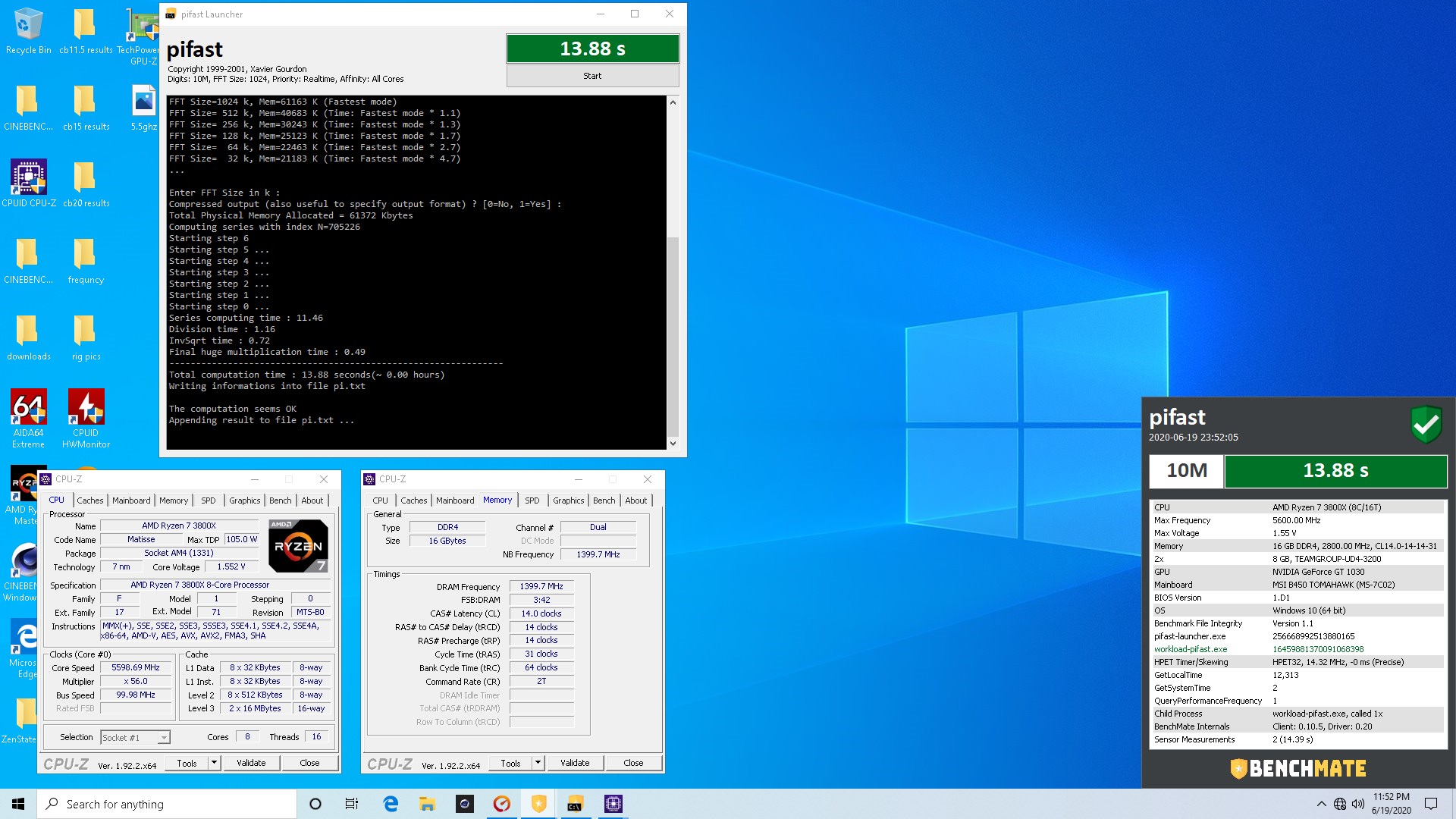1456x819 pixels.
Task: Launch AIDA64 Extreme from desktop
Action: (28, 419)
